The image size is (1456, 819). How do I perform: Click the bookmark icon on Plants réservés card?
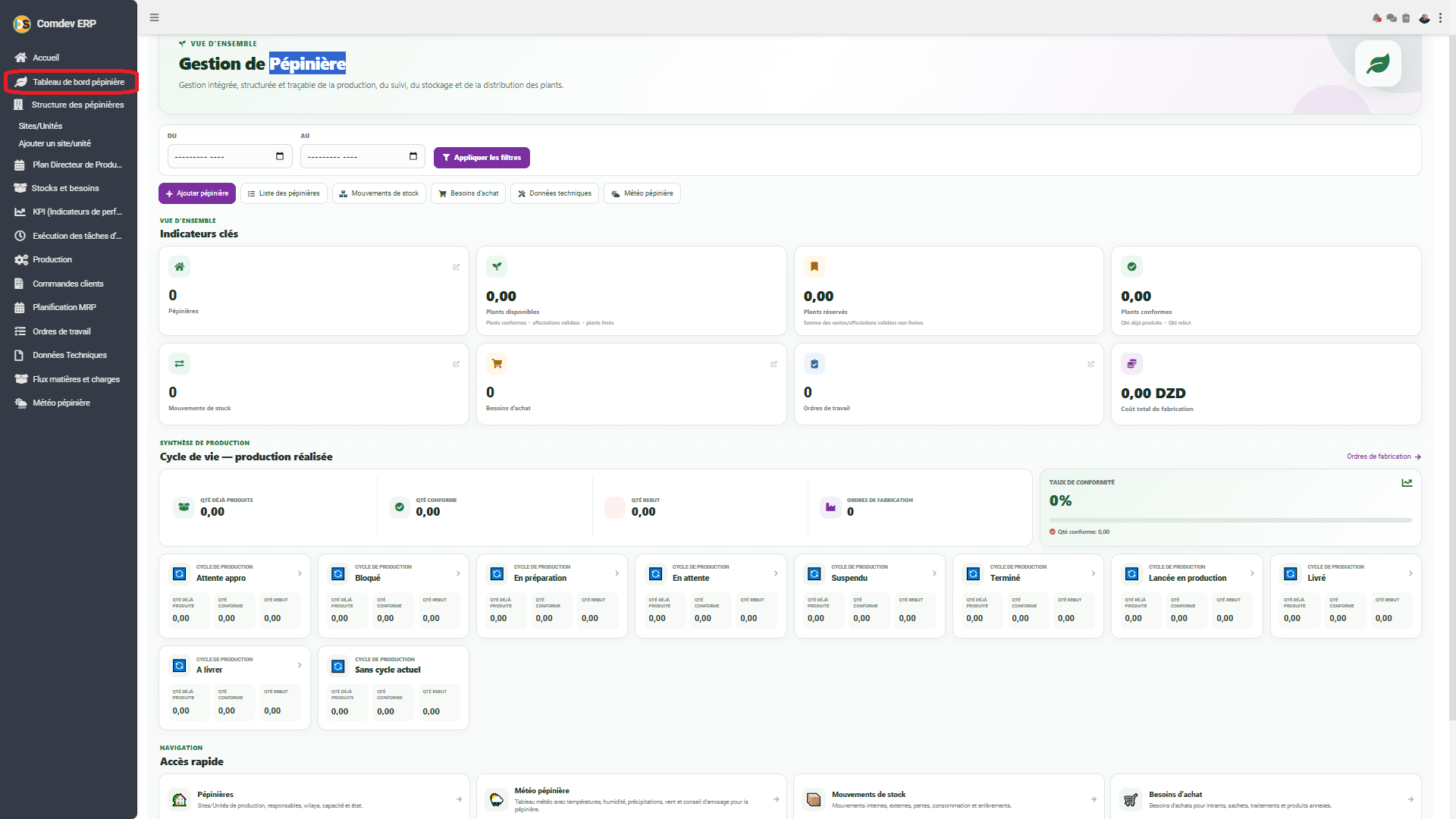tap(814, 267)
